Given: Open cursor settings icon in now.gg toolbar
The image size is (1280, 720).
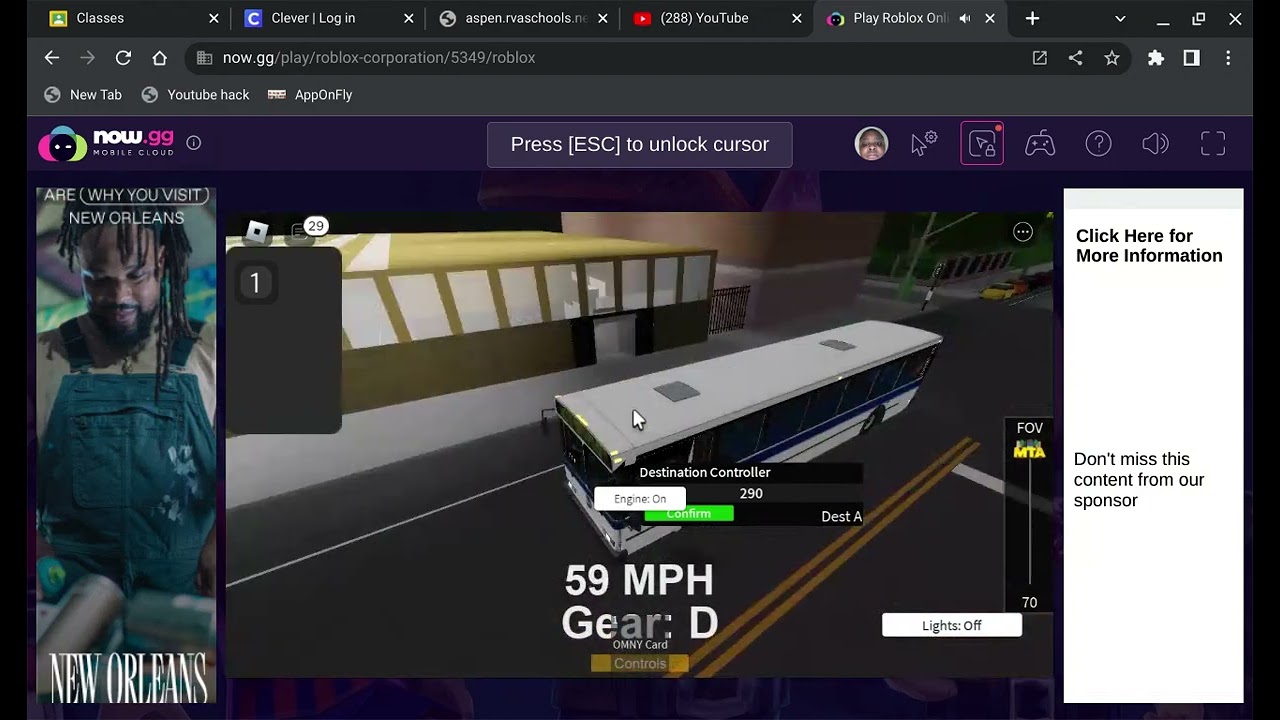Looking at the screenshot, I should tap(924, 144).
